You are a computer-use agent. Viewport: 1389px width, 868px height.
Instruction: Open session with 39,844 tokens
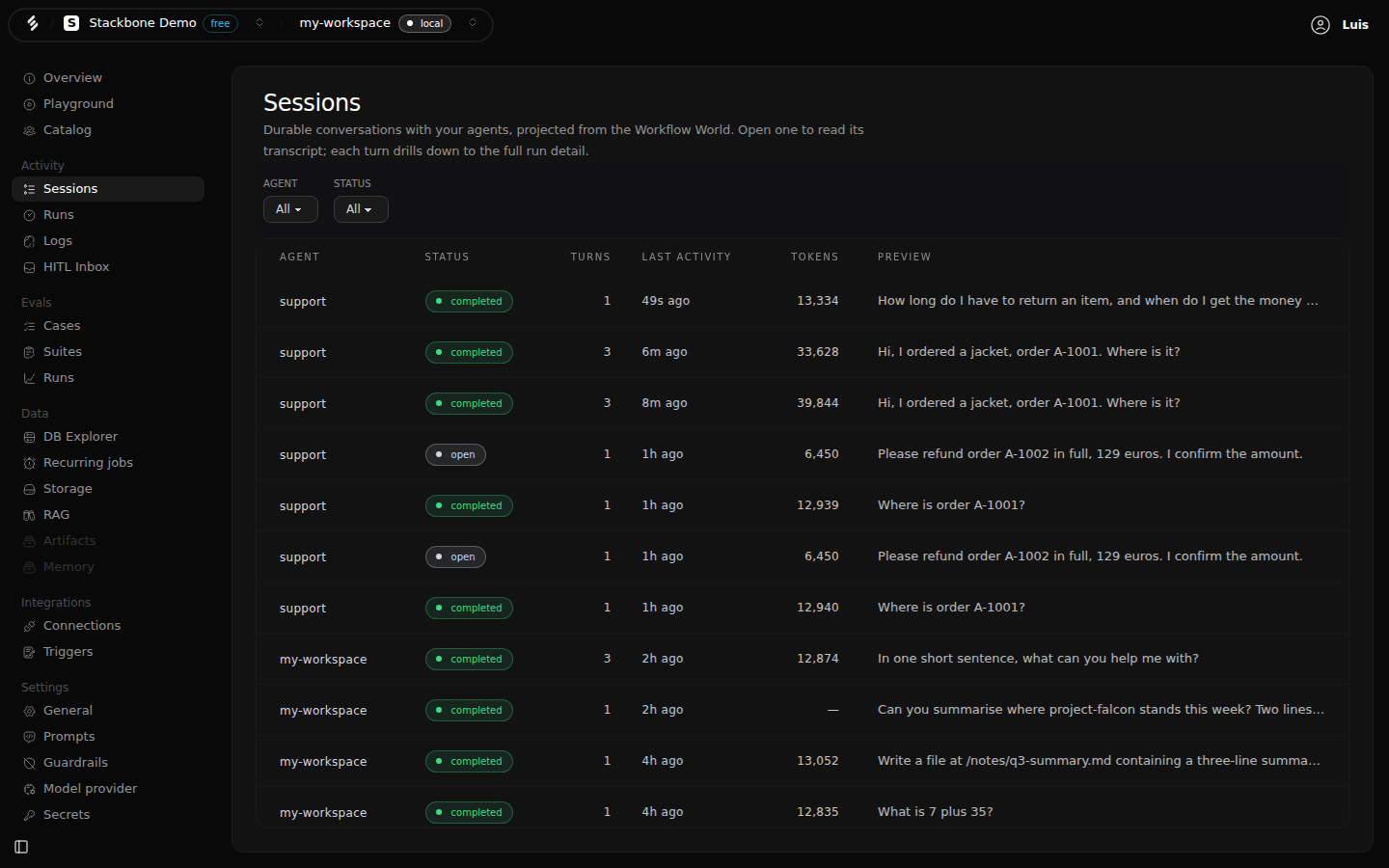[x=802, y=403]
